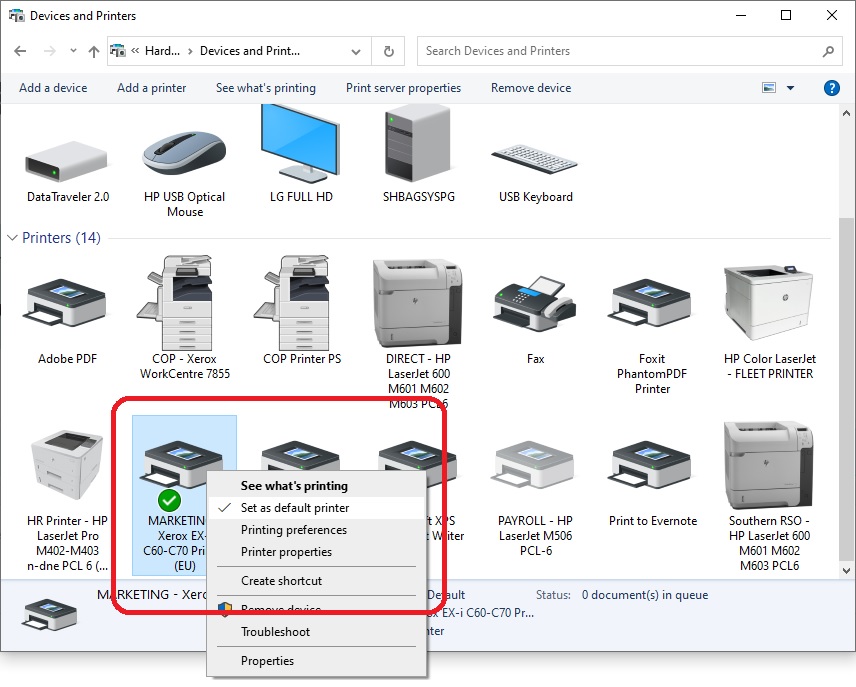Select DIRECT - HP LaserJet 600 printer
The height and width of the screenshot is (687, 856).
coord(418,303)
